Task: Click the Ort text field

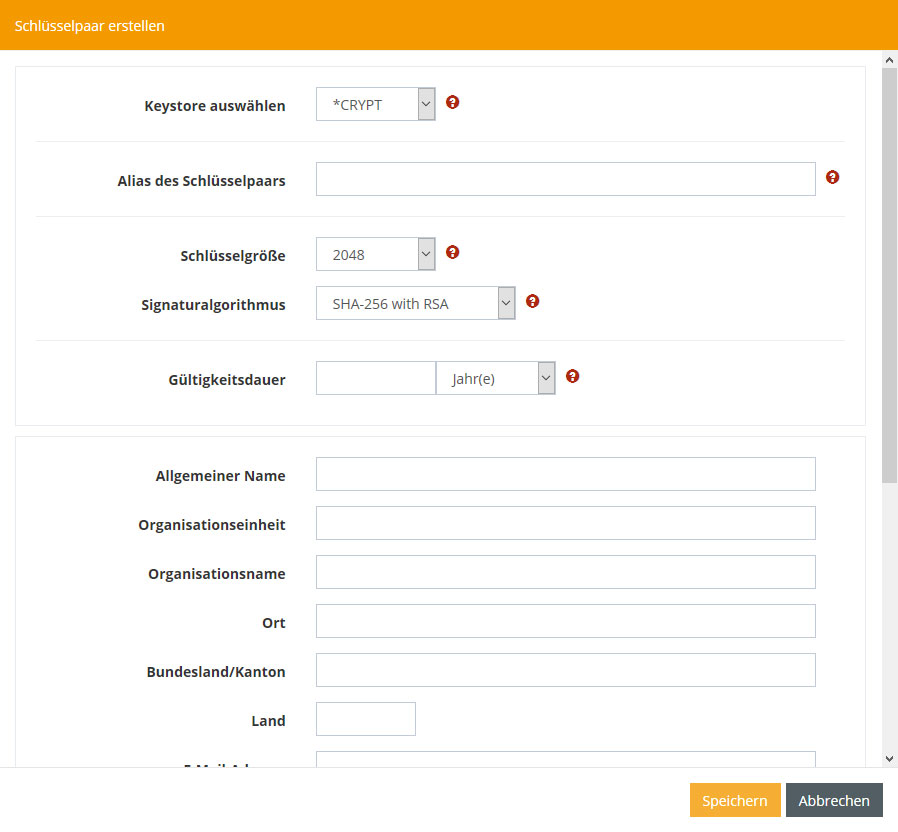Action: [565, 621]
